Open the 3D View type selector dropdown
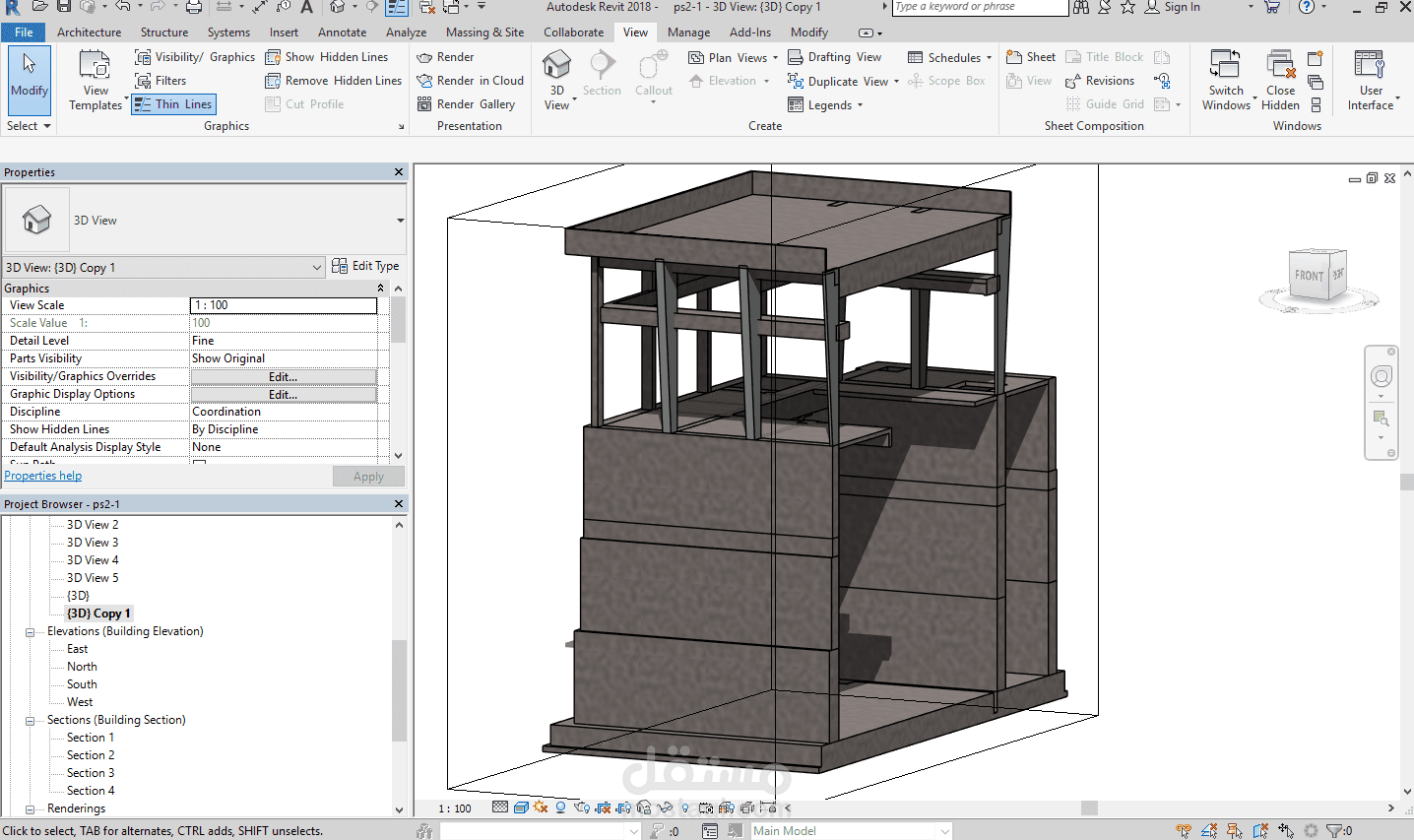This screenshot has width=1414, height=840. (400, 221)
